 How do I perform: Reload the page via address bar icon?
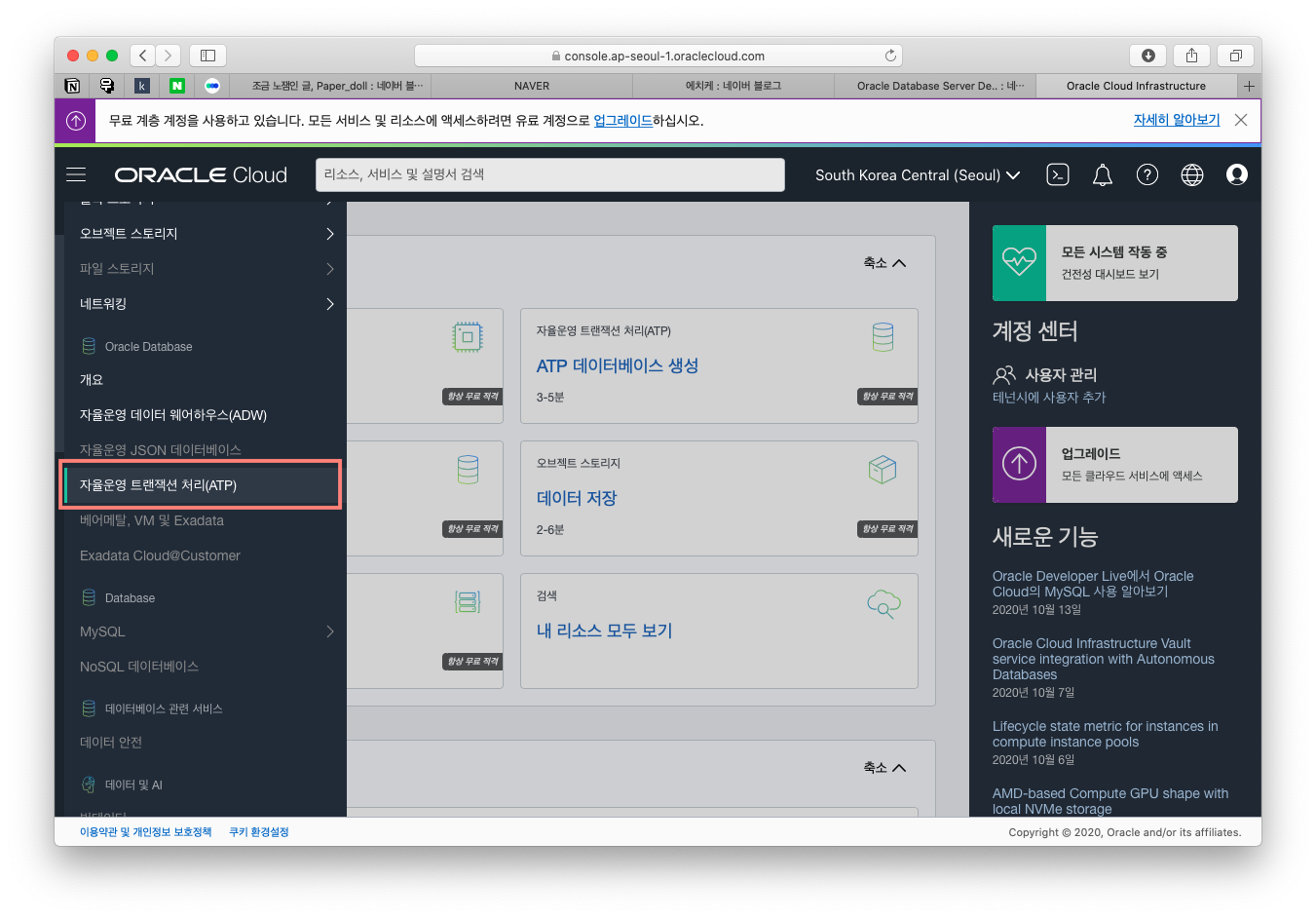pyautogui.click(x=890, y=56)
